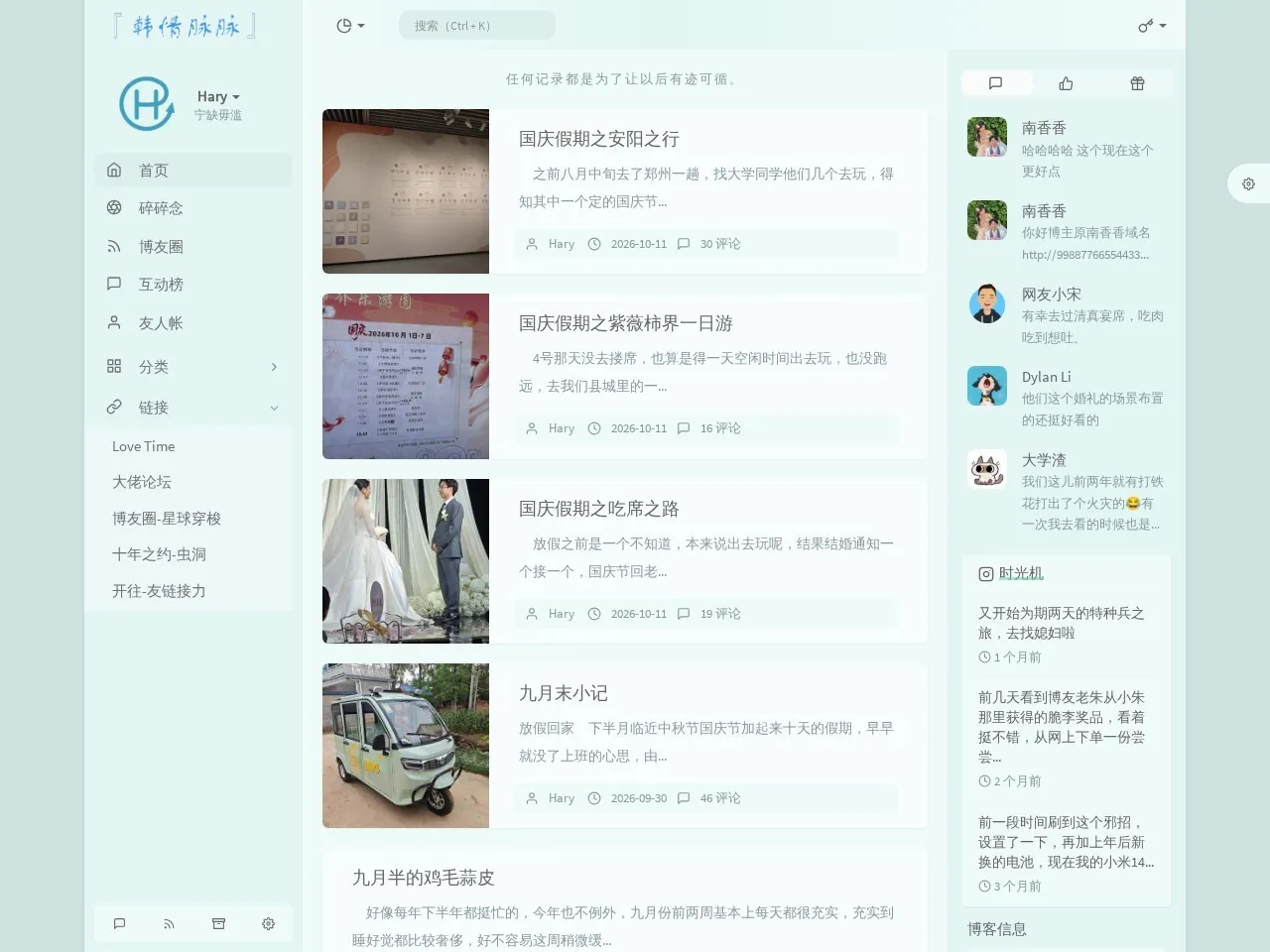Viewport: 1270px width, 952px height.
Task: Focus the 搜索 search field
Action: click(477, 26)
